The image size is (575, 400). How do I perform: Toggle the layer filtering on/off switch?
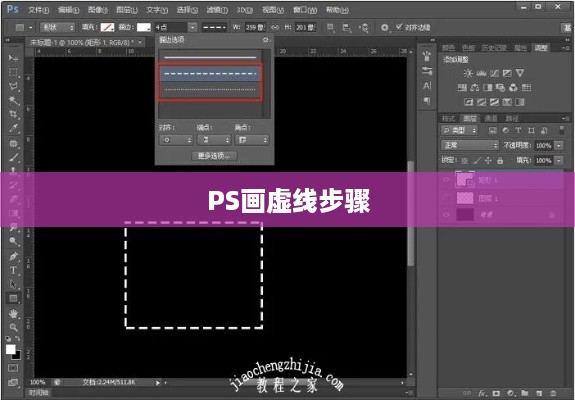(x=561, y=130)
